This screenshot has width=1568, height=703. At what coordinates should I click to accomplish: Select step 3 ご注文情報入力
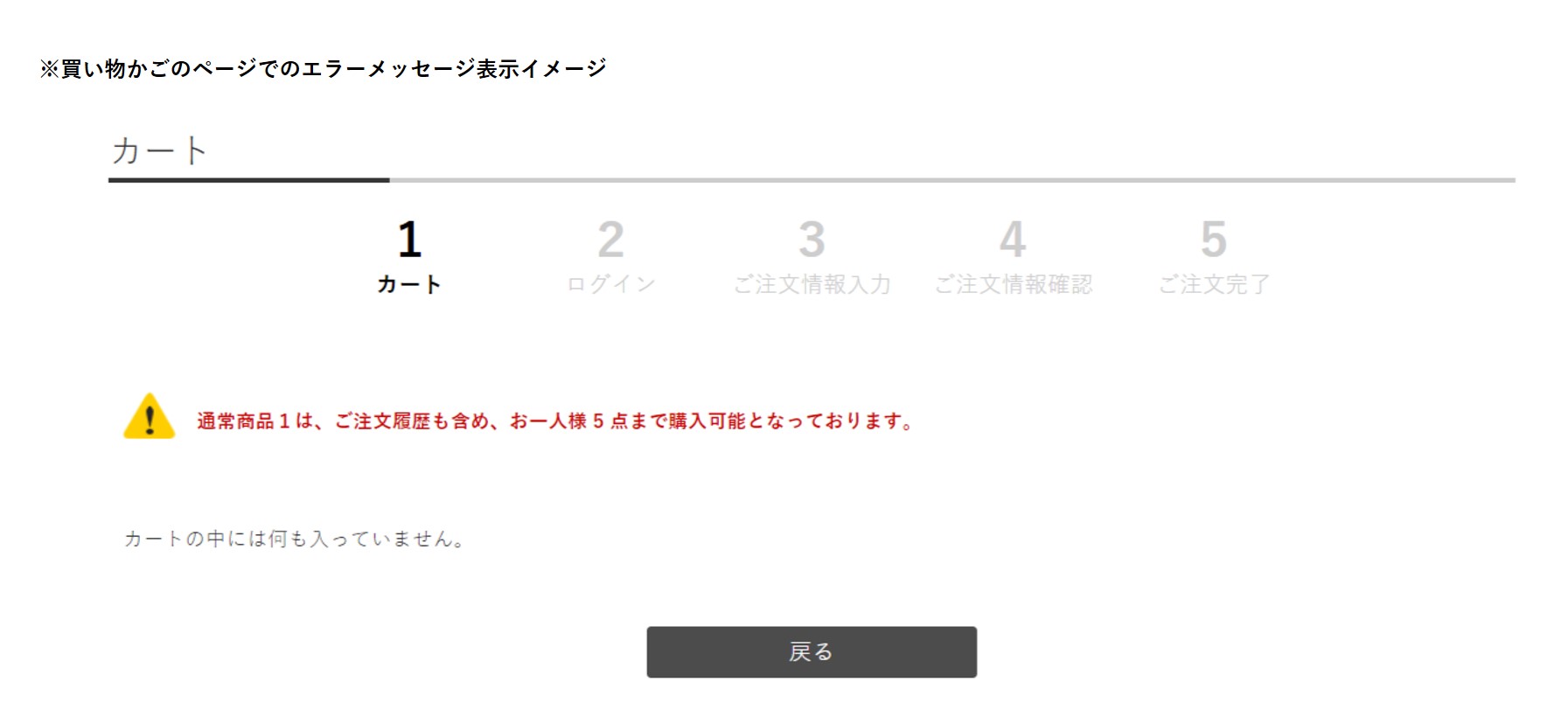[812, 257]
